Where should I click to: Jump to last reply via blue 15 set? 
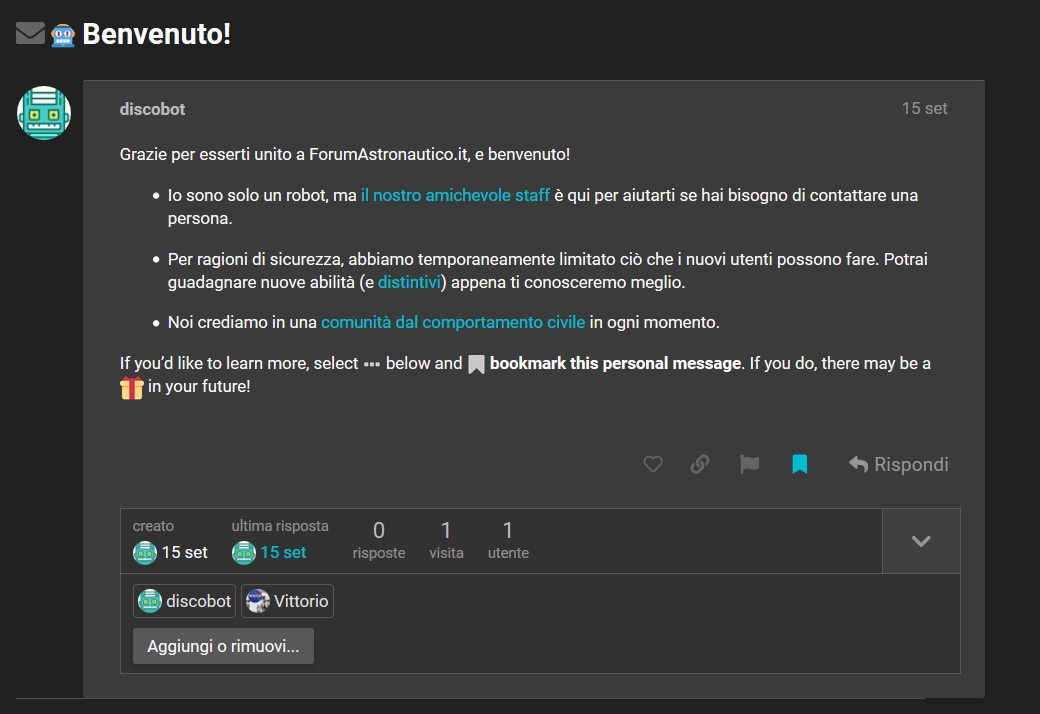coord(283,552)
